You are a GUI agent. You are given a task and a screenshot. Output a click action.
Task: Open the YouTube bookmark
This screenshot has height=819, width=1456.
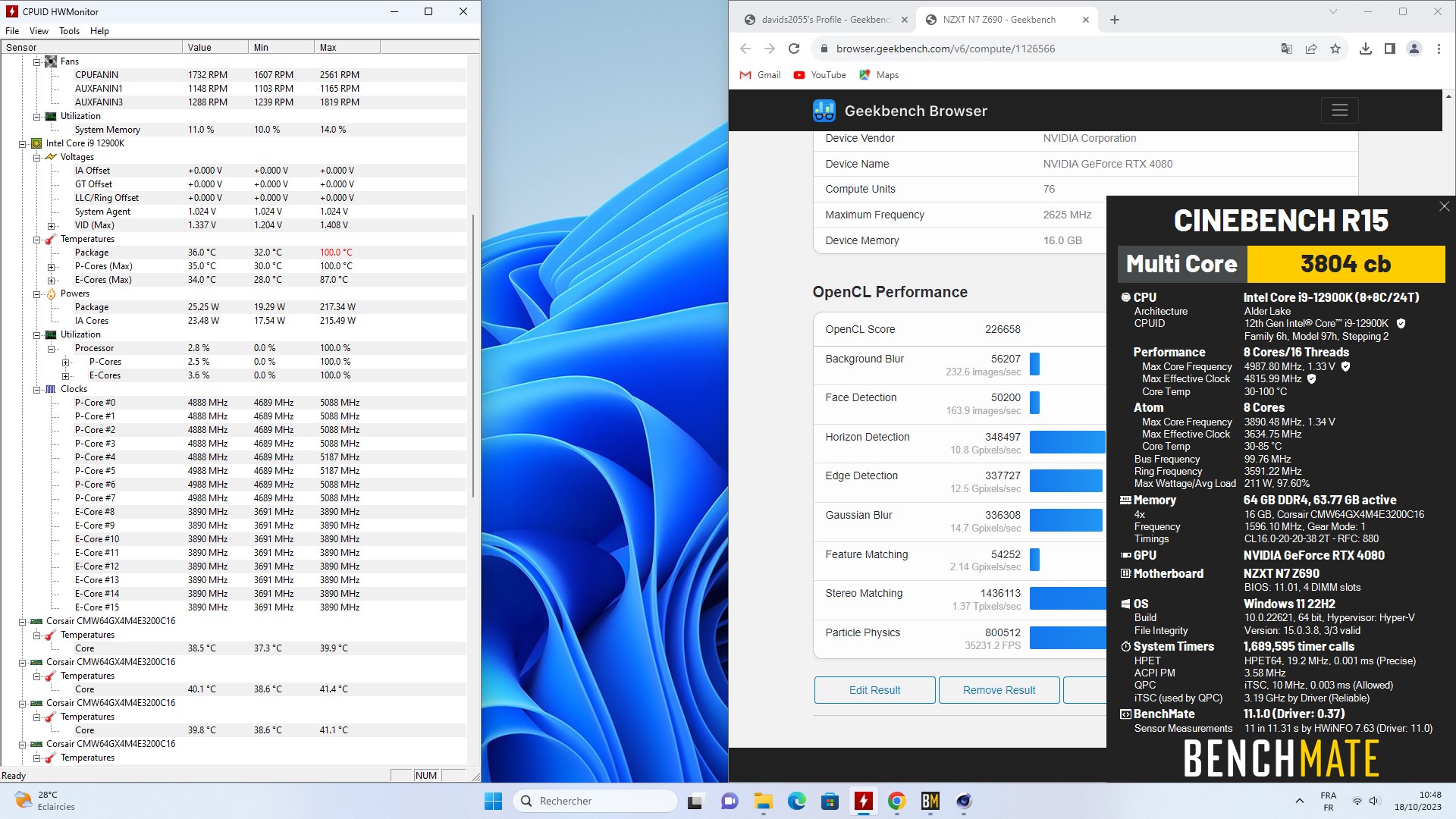tap(820, 75)
